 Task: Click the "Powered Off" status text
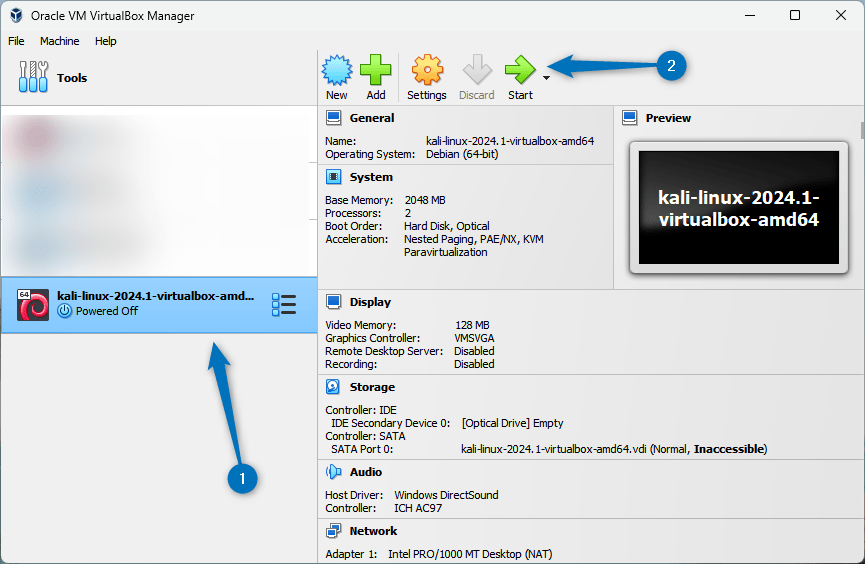(x=107, y=311)
